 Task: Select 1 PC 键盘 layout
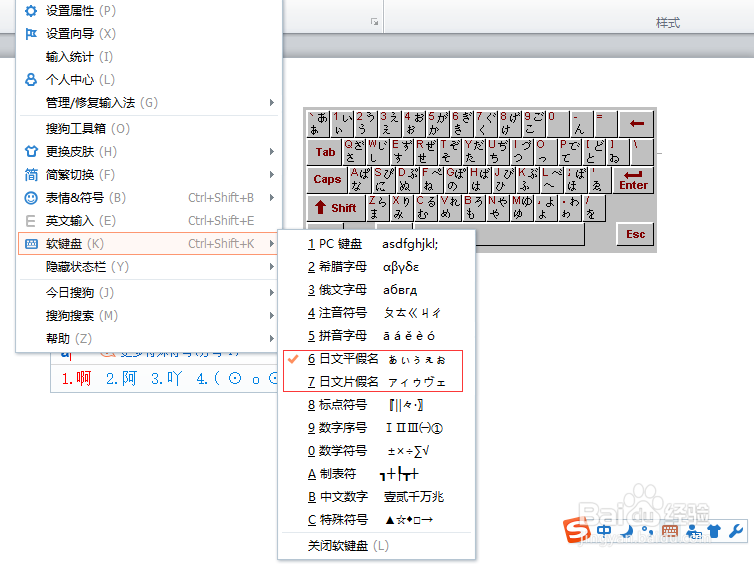pos(376,244)
